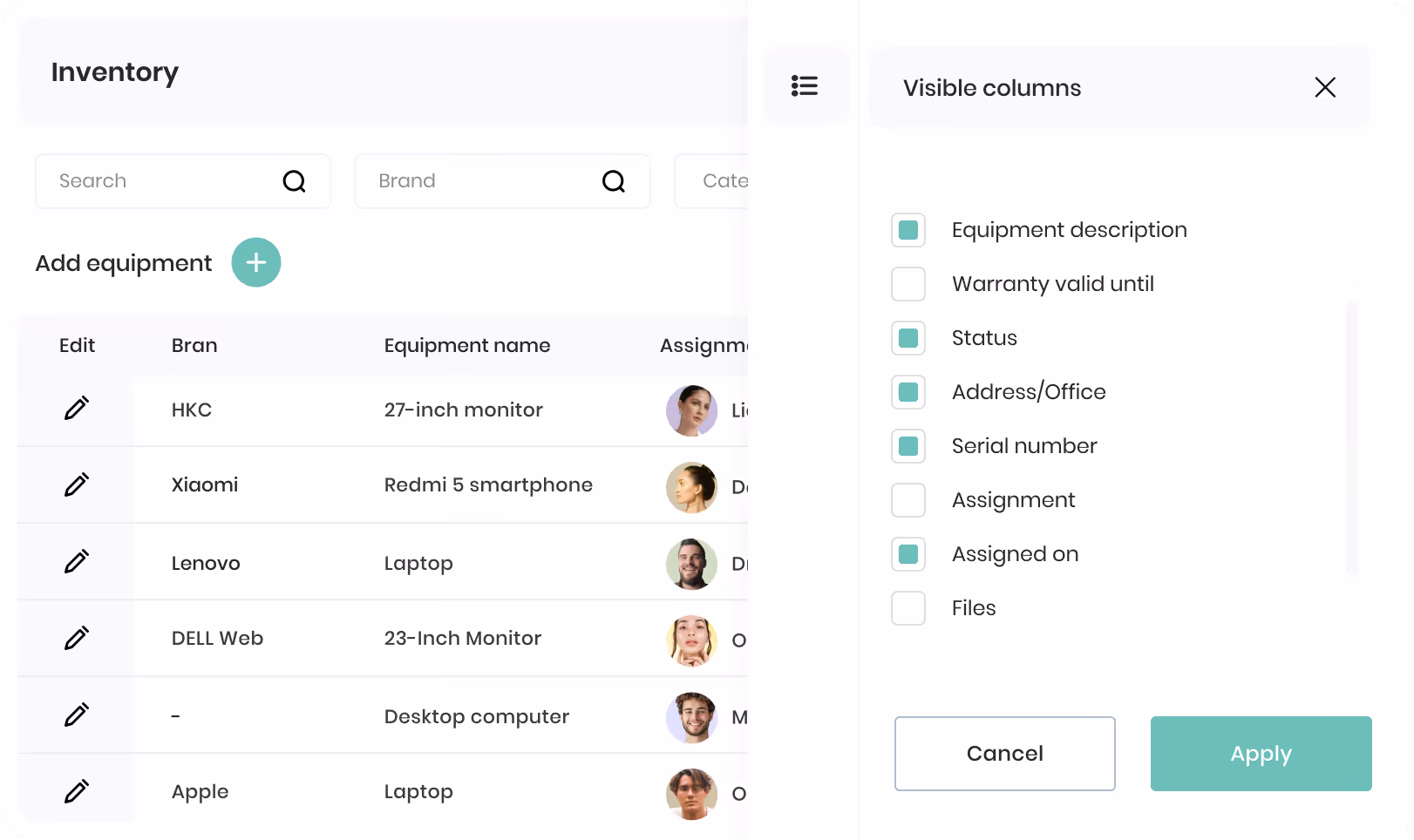The image size is (1414, 840).
Task: Open assignee avatar in the HKC row
Action: (x=691, y=410)
